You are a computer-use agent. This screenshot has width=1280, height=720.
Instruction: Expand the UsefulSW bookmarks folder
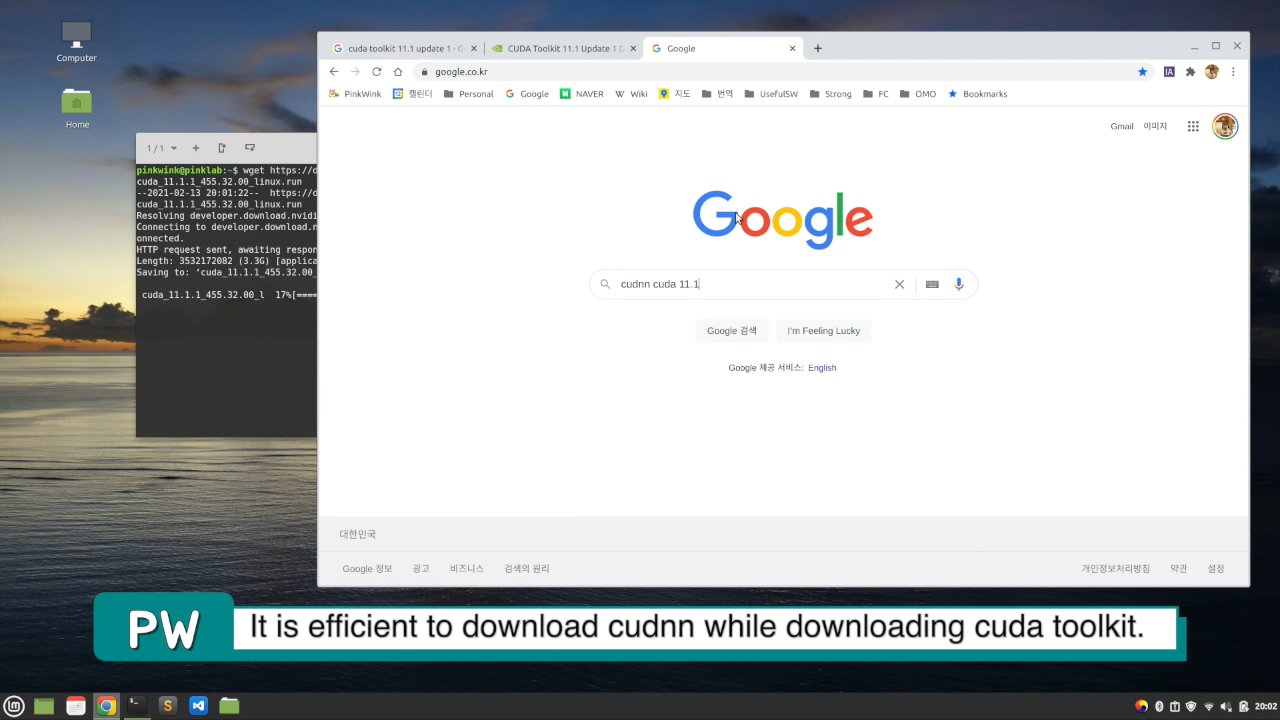click(771, 94)
